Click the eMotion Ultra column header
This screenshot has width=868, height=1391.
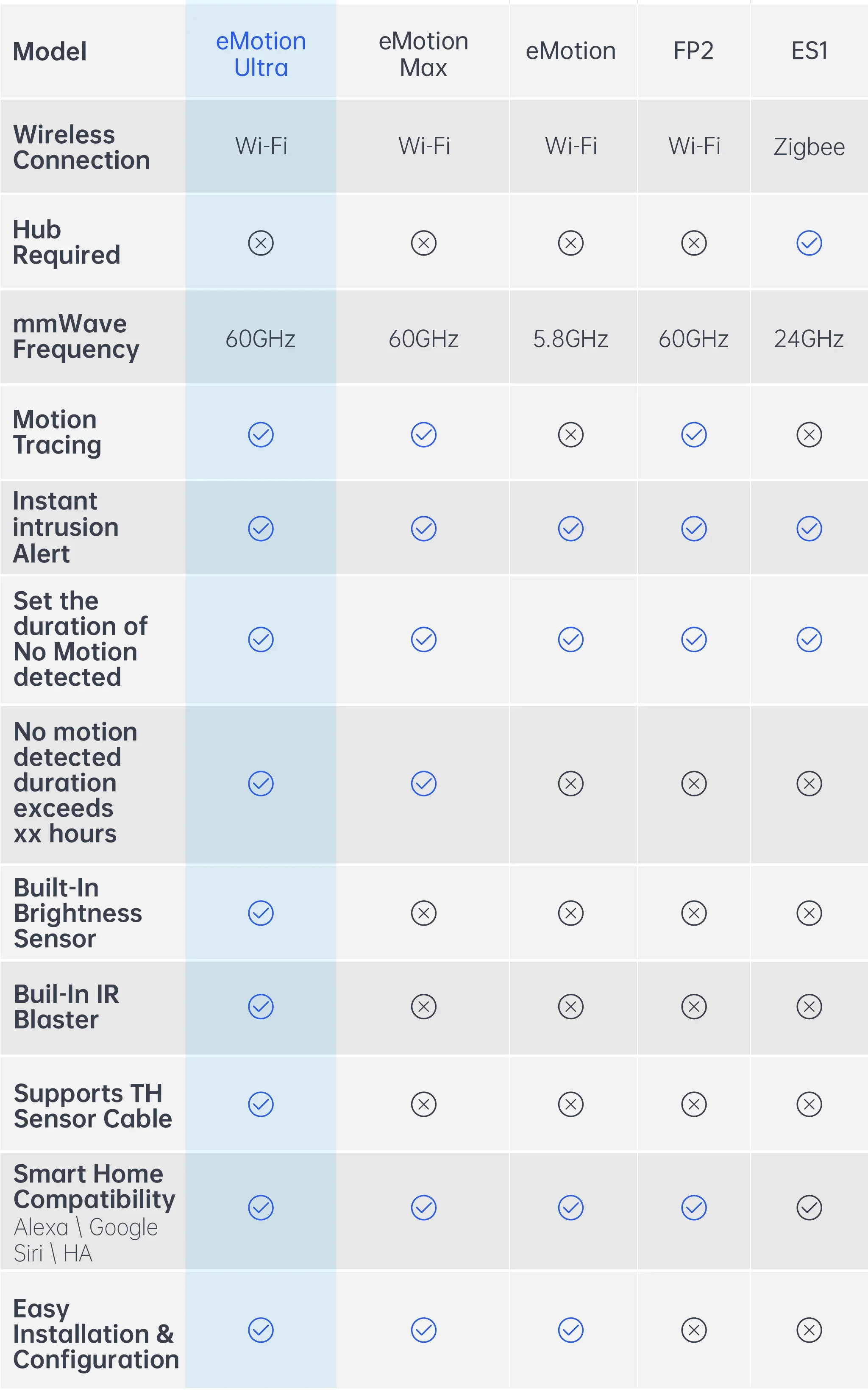coord(261,54)
